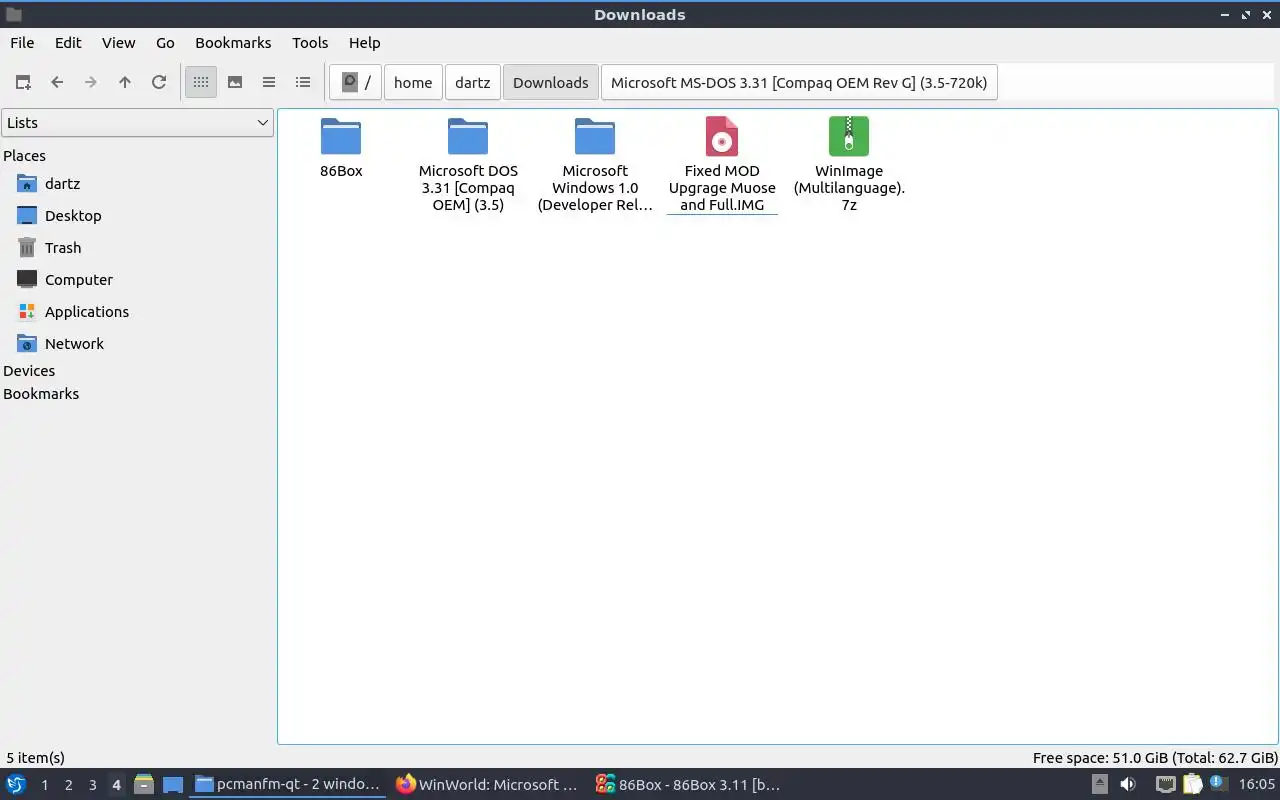The width and height of the screenshot is (1280, 800).
Task: Select dartz home in Places
Action: click(62, 184)
